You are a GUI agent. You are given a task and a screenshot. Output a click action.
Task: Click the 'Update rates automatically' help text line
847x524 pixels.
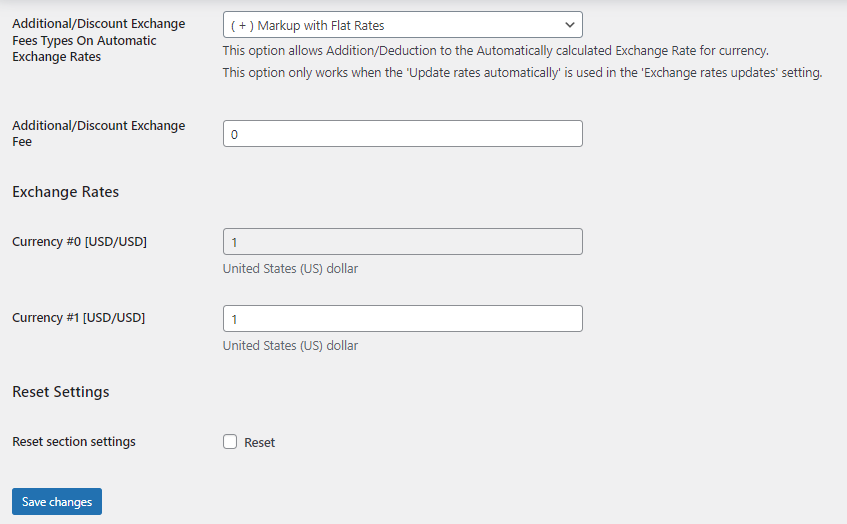click(x=521, y=73)
